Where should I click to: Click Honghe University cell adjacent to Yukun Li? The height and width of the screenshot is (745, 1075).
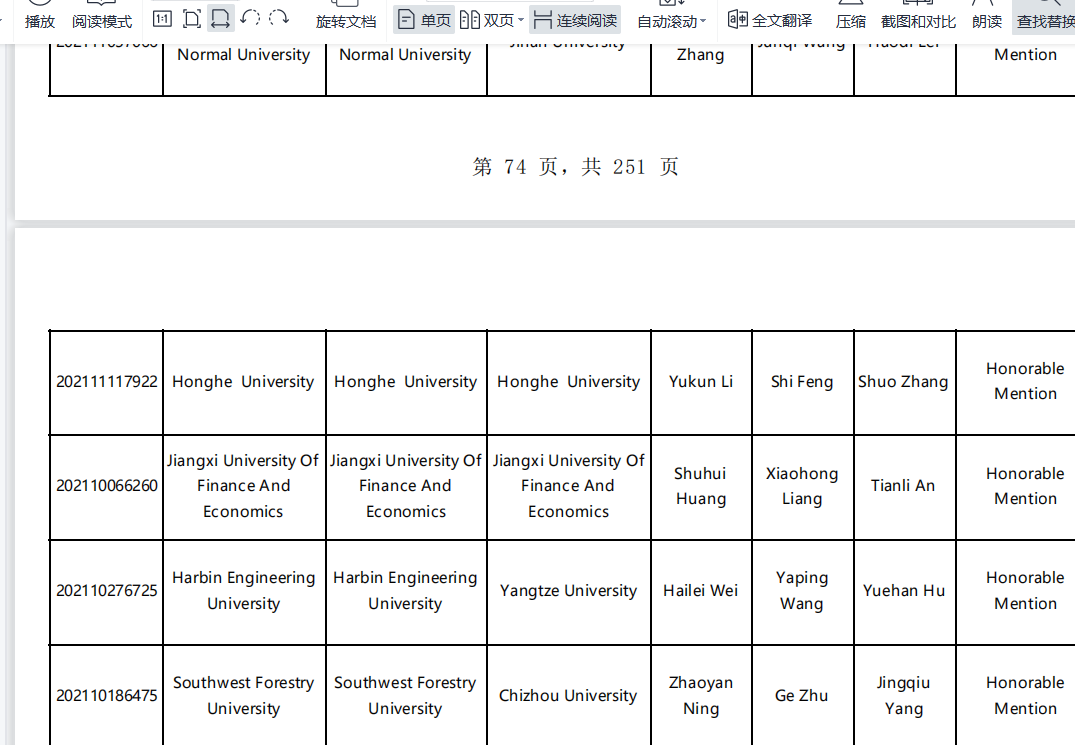click(x=568, y=382)
